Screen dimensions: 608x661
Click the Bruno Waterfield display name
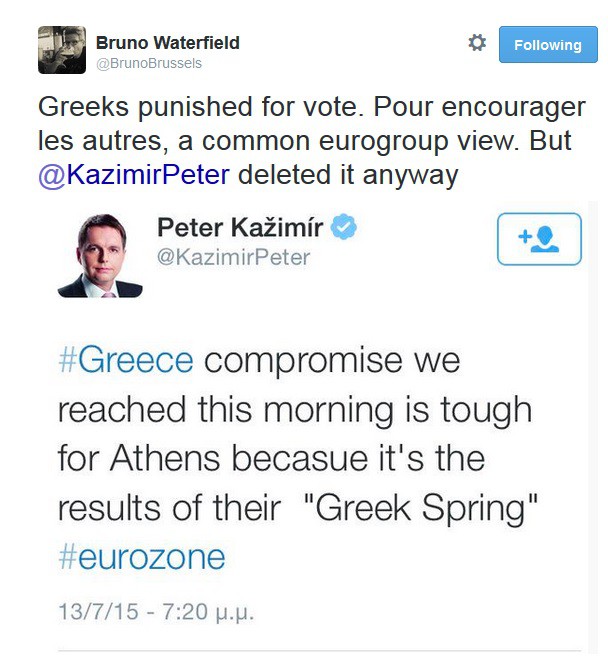point(167,43)
